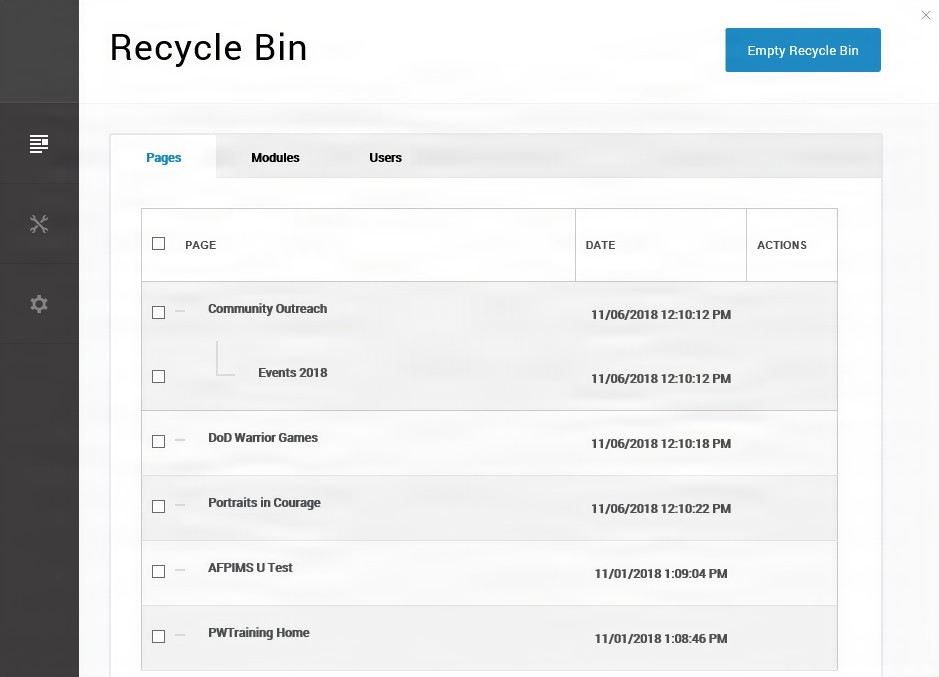Click the ACTIONS column header
This screenshot has height=677, width=939.
click(x=782, y=245)
